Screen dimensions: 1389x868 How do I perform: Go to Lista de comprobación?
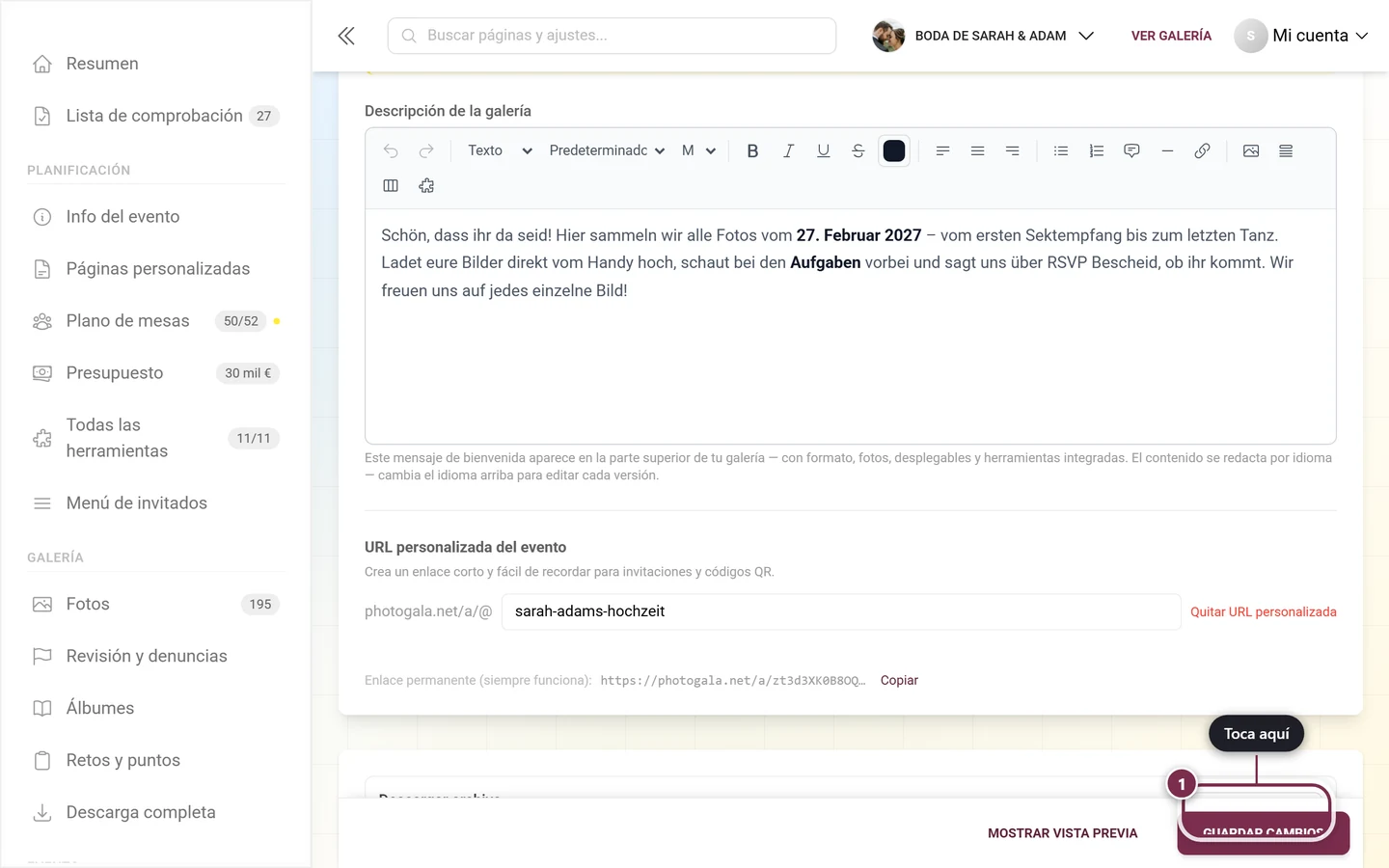pos(155,116)
